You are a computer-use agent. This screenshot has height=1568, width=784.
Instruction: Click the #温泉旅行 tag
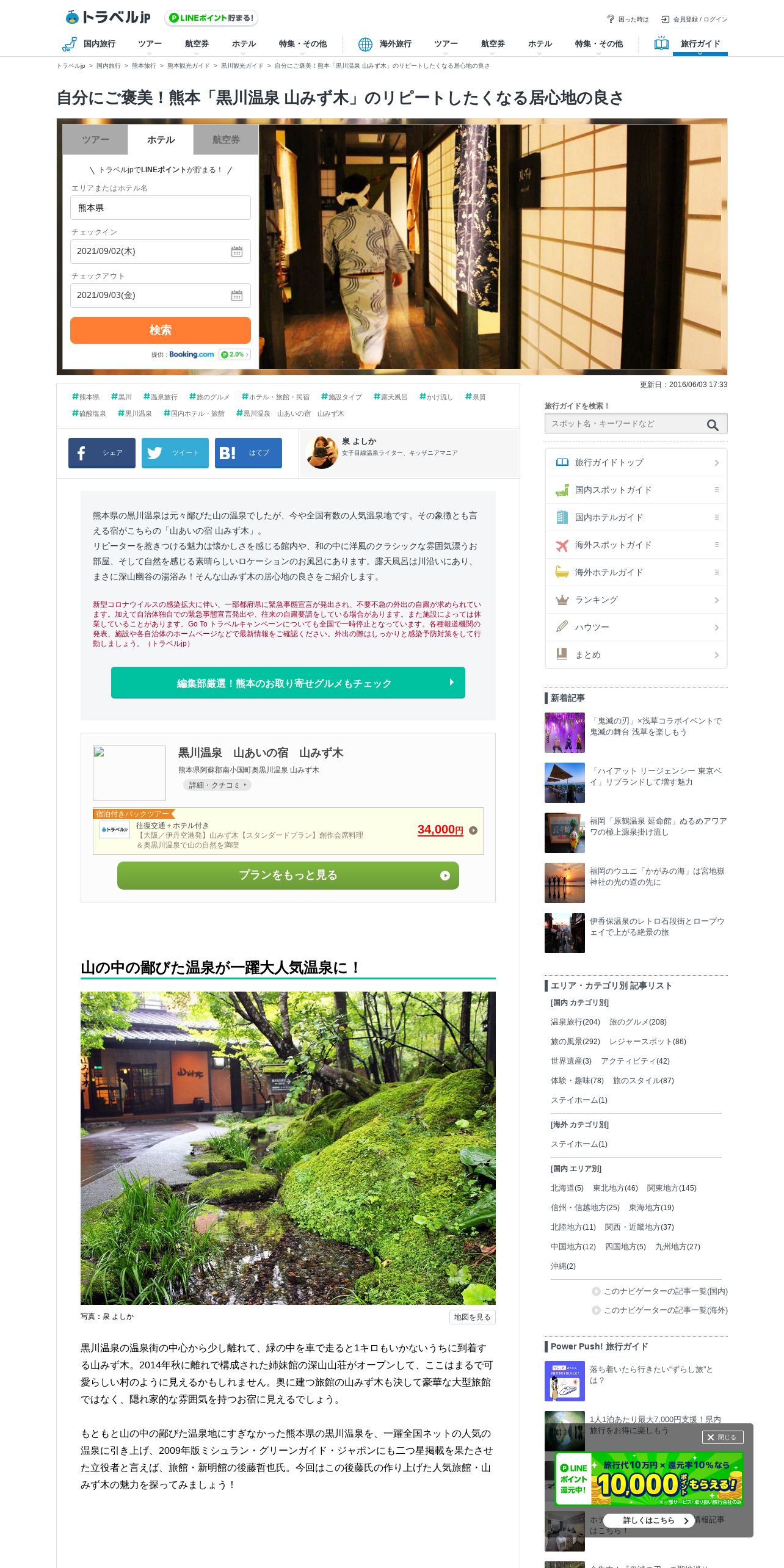coord(161,397)
